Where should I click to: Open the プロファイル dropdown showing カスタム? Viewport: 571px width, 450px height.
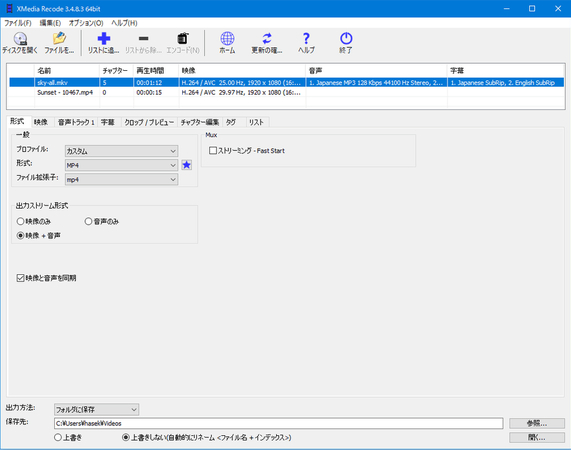pos(121,151)
